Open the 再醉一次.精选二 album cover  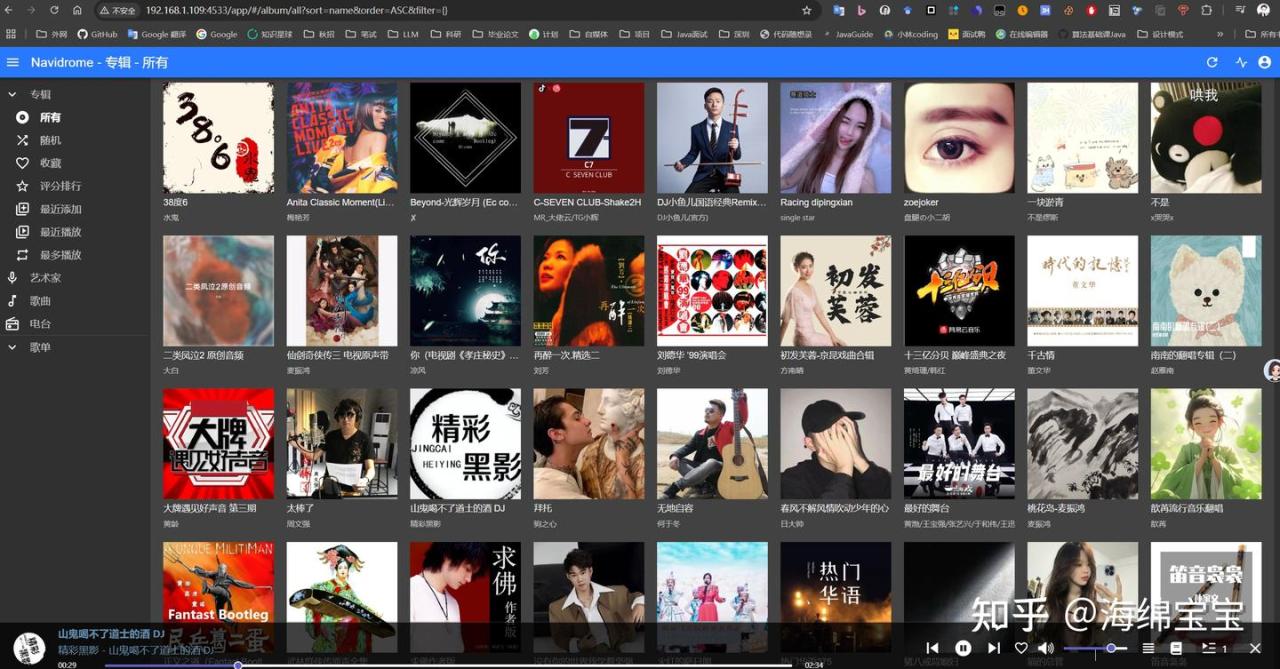pos(589,291)
